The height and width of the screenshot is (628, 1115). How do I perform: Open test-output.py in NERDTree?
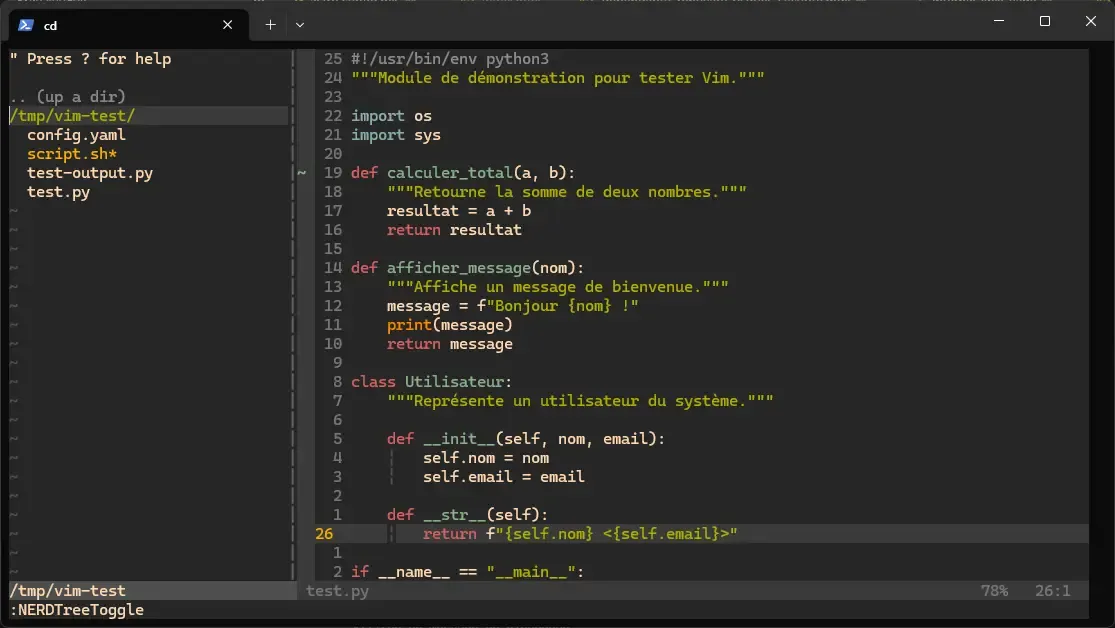(89, 172)
